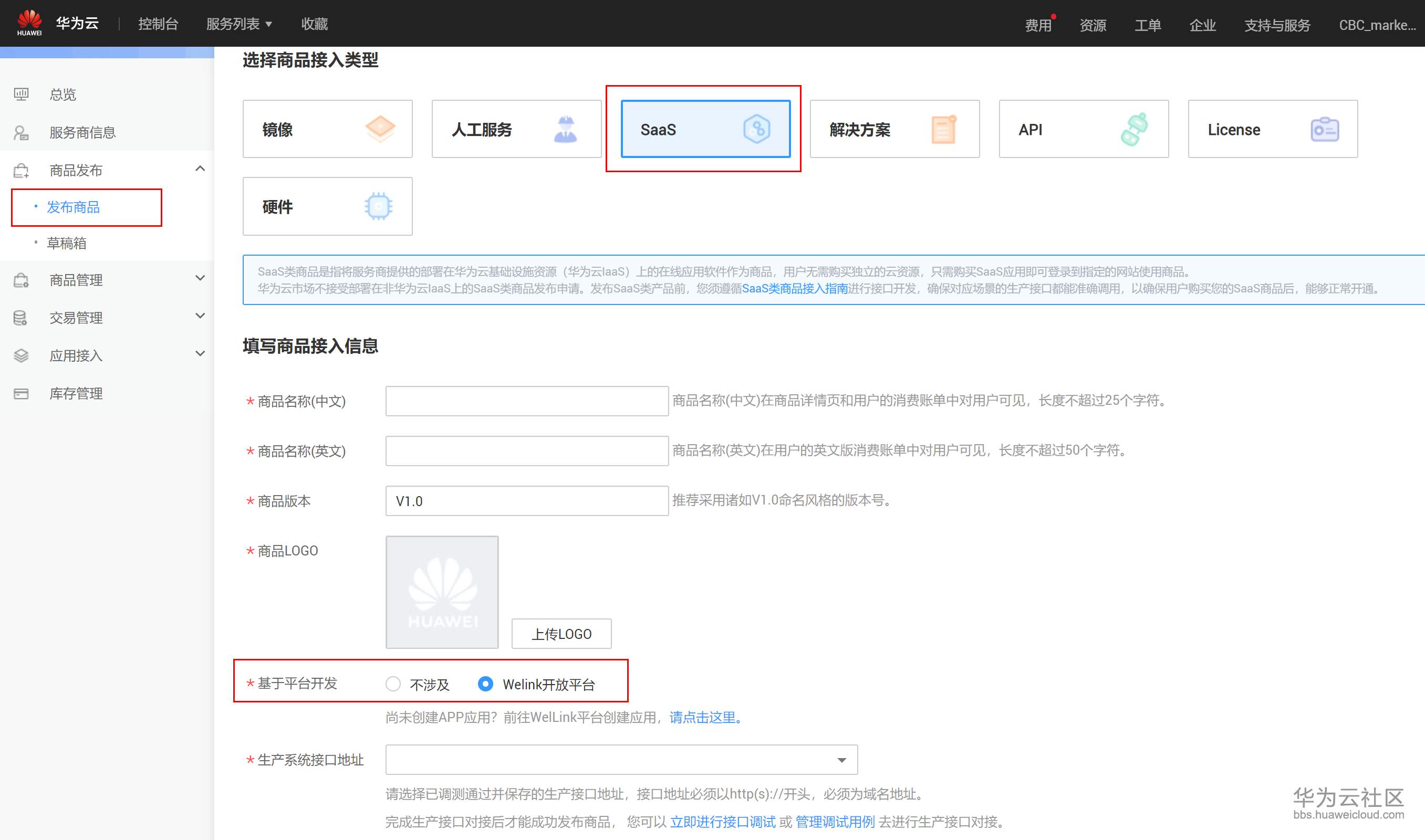
Task: Choose the 人工服务 product type icon
Action: (565, 129)
